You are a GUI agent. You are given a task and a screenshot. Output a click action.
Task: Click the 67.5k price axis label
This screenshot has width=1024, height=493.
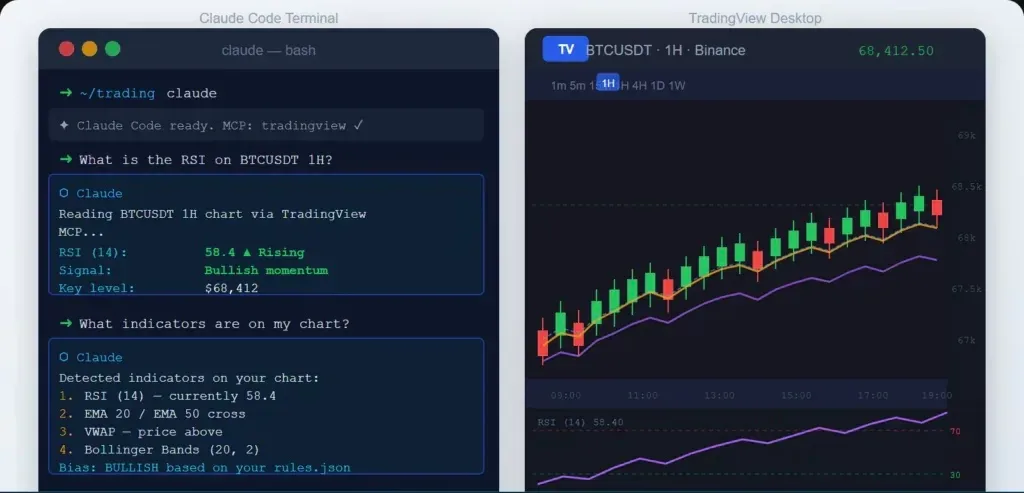967,289
